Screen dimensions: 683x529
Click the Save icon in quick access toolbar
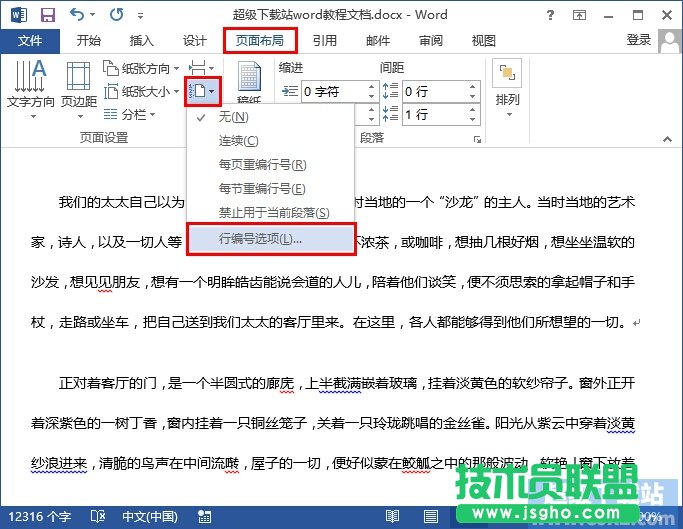click(x=46, y=15)
